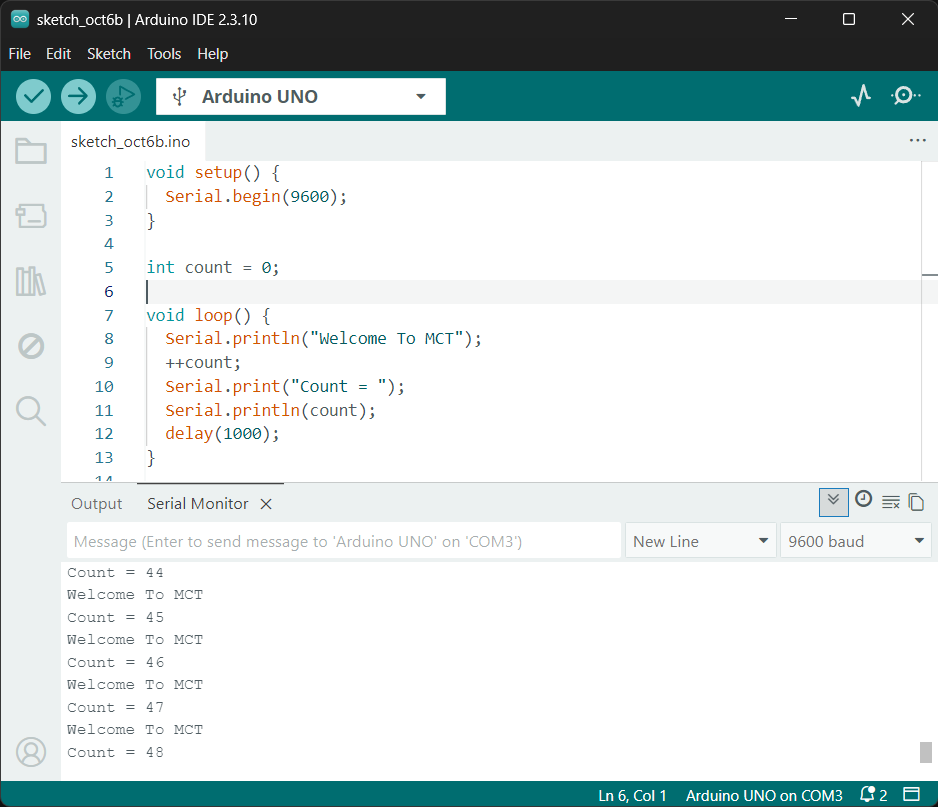Click the Verify checkmark button

[x=34, y=96]
